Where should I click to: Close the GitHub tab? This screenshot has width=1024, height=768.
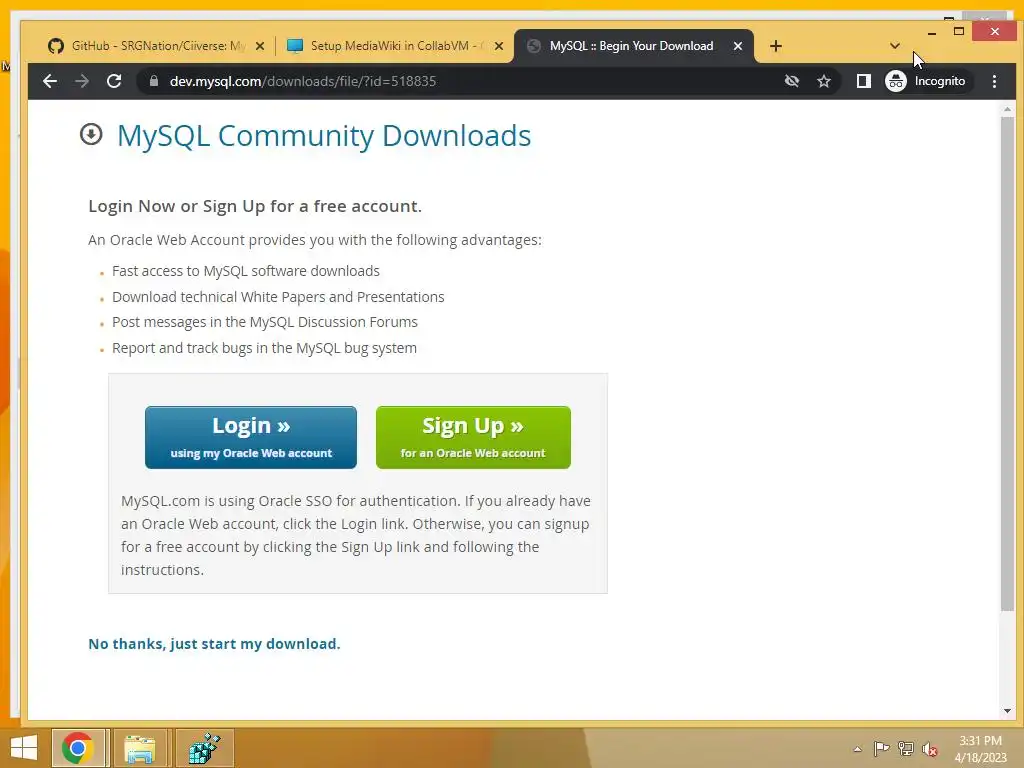[x=259, y=46]
